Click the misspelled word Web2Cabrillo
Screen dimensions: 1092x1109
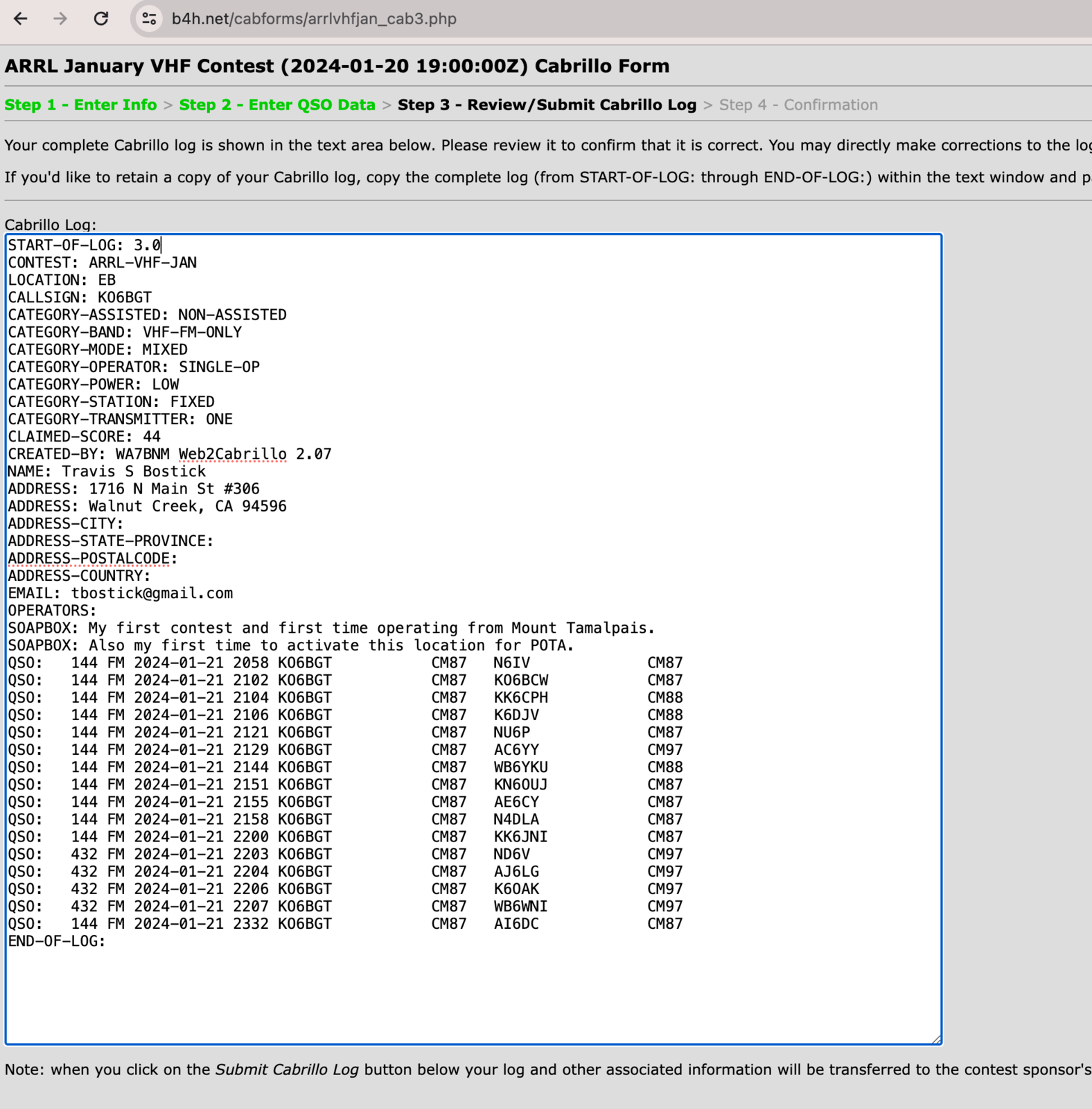coord(233,454)
